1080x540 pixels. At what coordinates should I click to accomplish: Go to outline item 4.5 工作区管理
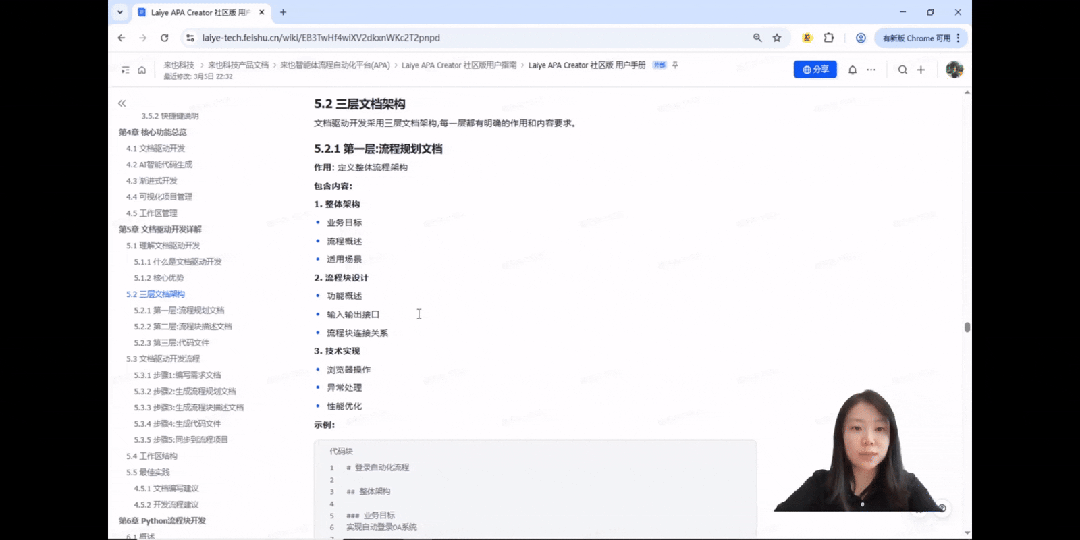pos(152,213)
